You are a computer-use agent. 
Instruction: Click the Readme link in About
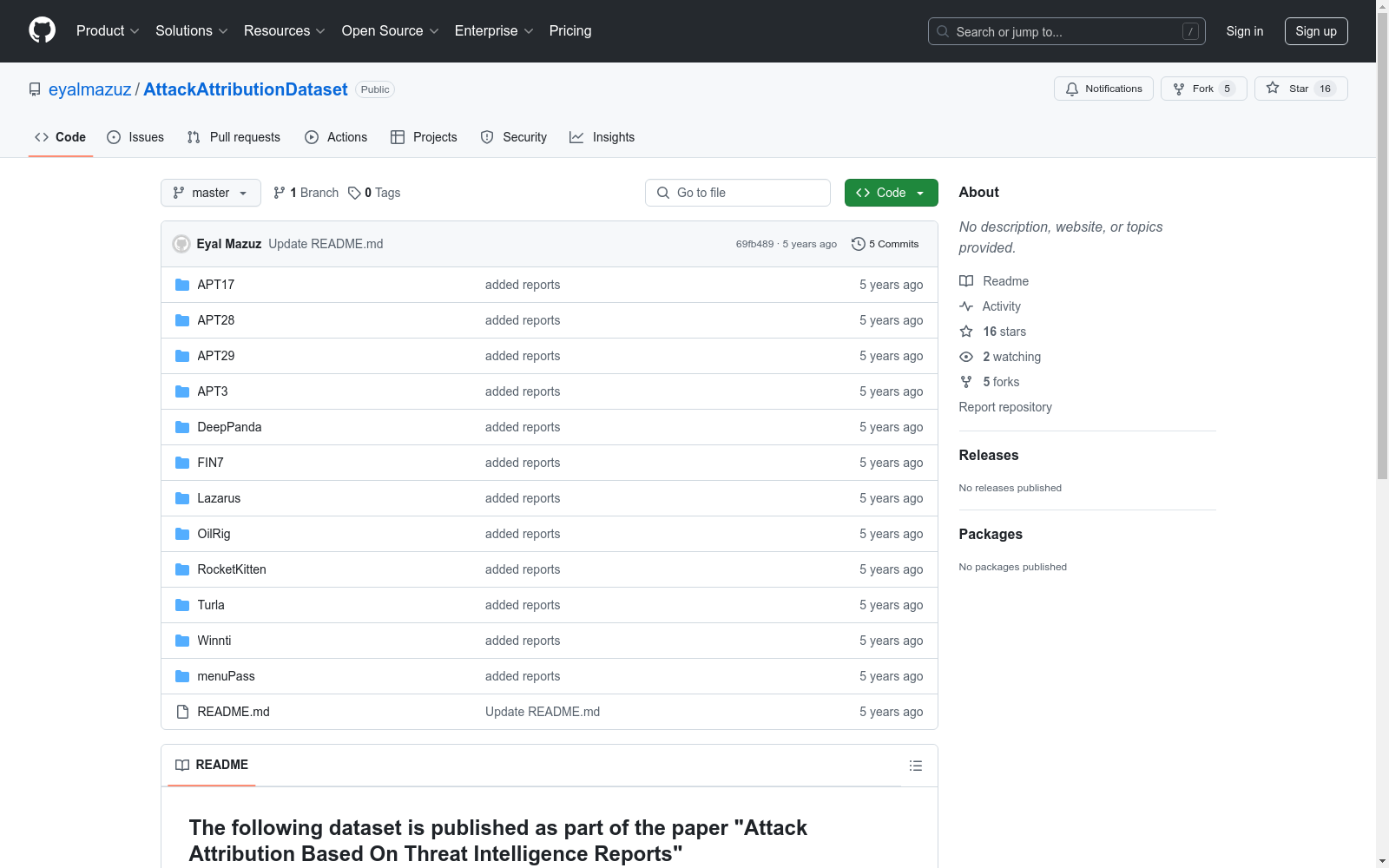994,281
